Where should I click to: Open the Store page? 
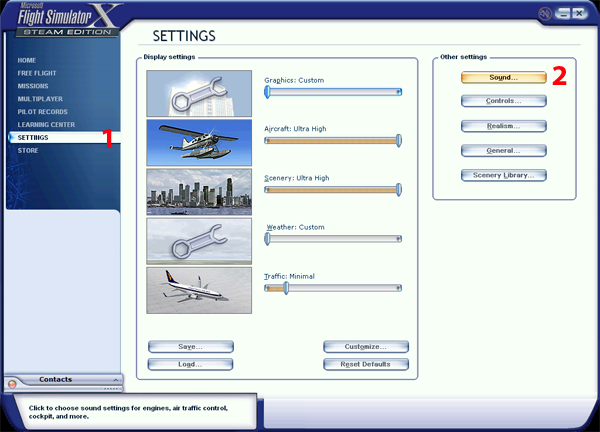click(x=28, y=150)
